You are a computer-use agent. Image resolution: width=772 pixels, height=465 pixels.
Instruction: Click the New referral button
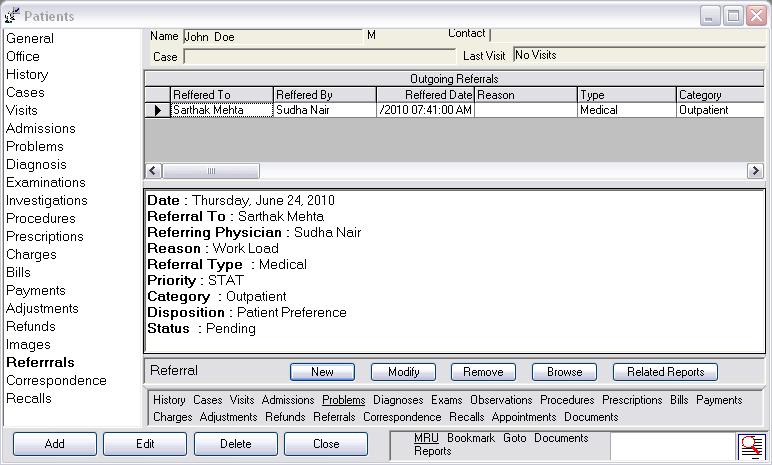[322, 372]
